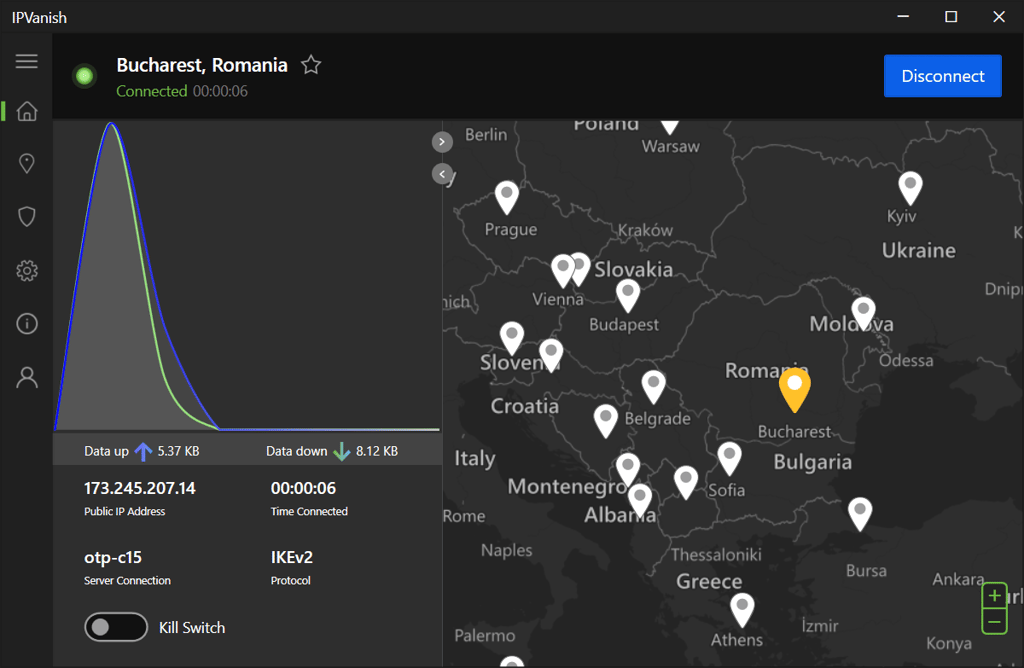Select the Kyiv server pin
The height and width of the screenshot is (668, 1024).
[910, 188]
